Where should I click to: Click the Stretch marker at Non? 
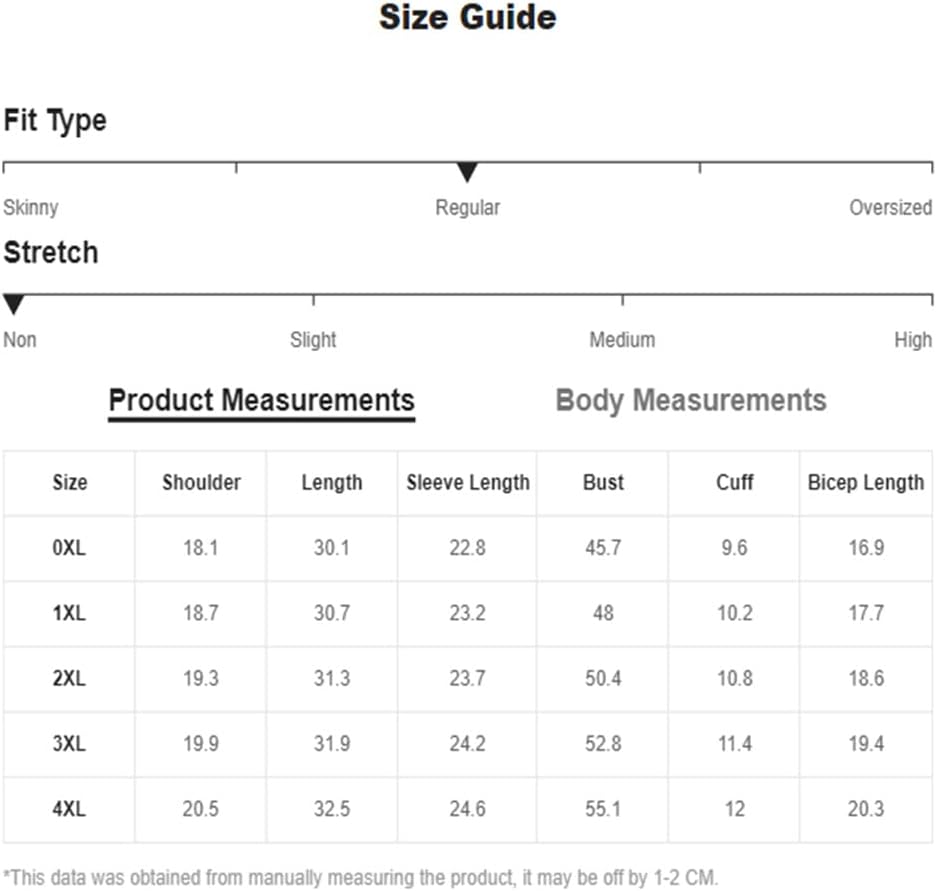pos(14,304)
